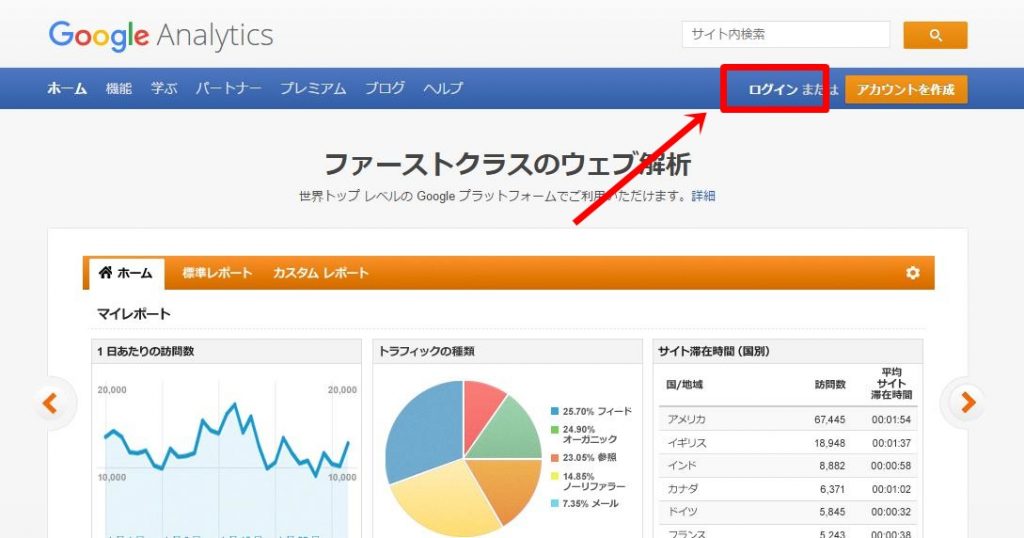
Task: Click the イギリス row label
Action: click(687, 443)
